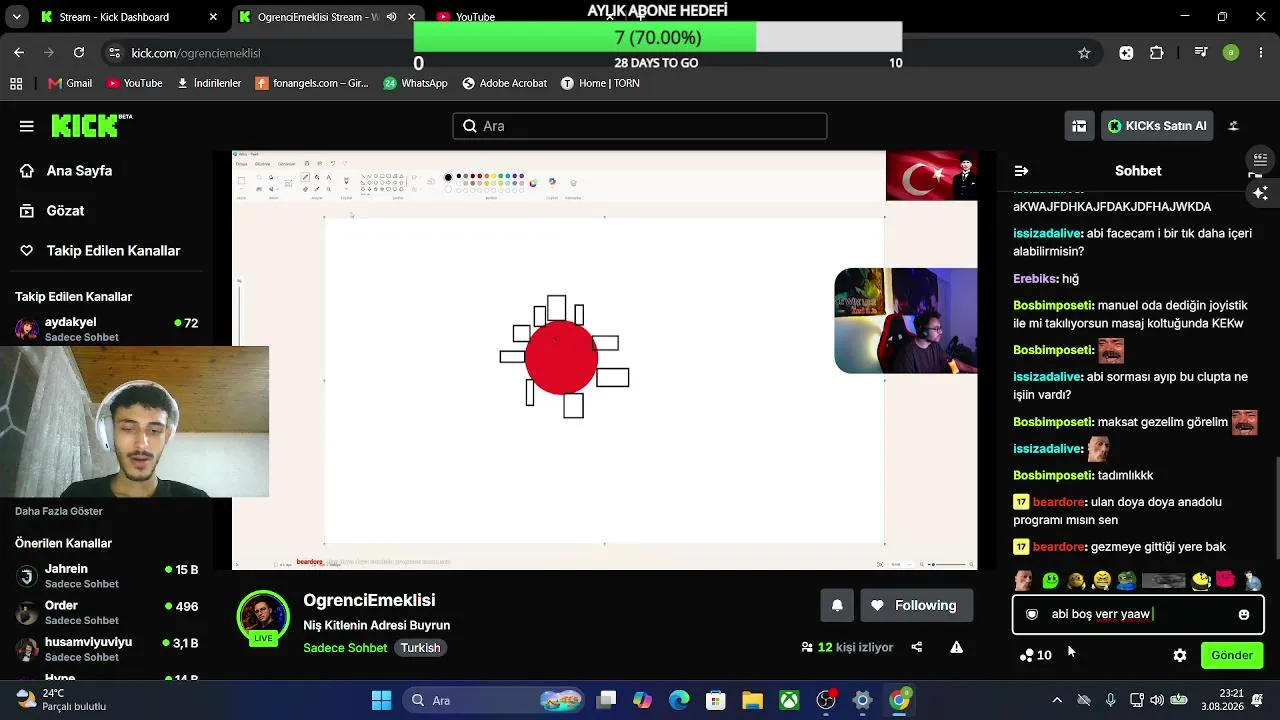Screen dimensions: 1280x720
Task: Send the chat message with Gönder
Action: [1232, 655]
